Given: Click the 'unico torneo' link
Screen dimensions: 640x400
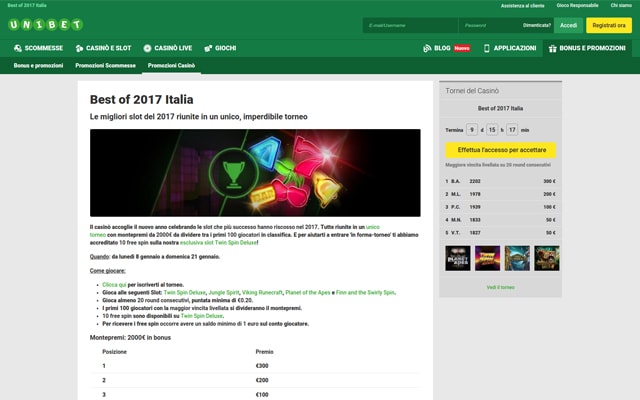Looking at the screenshot, I should pos(373,227).
